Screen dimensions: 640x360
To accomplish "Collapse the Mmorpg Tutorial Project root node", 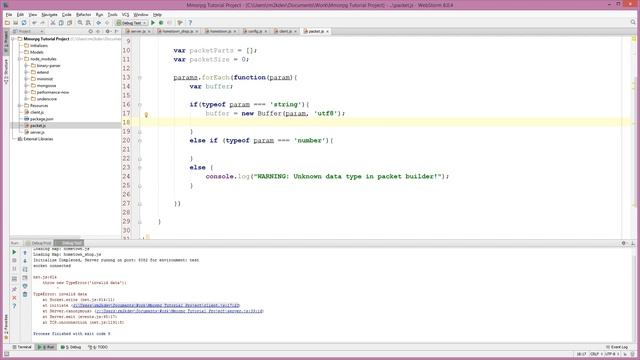I will 13,39.
